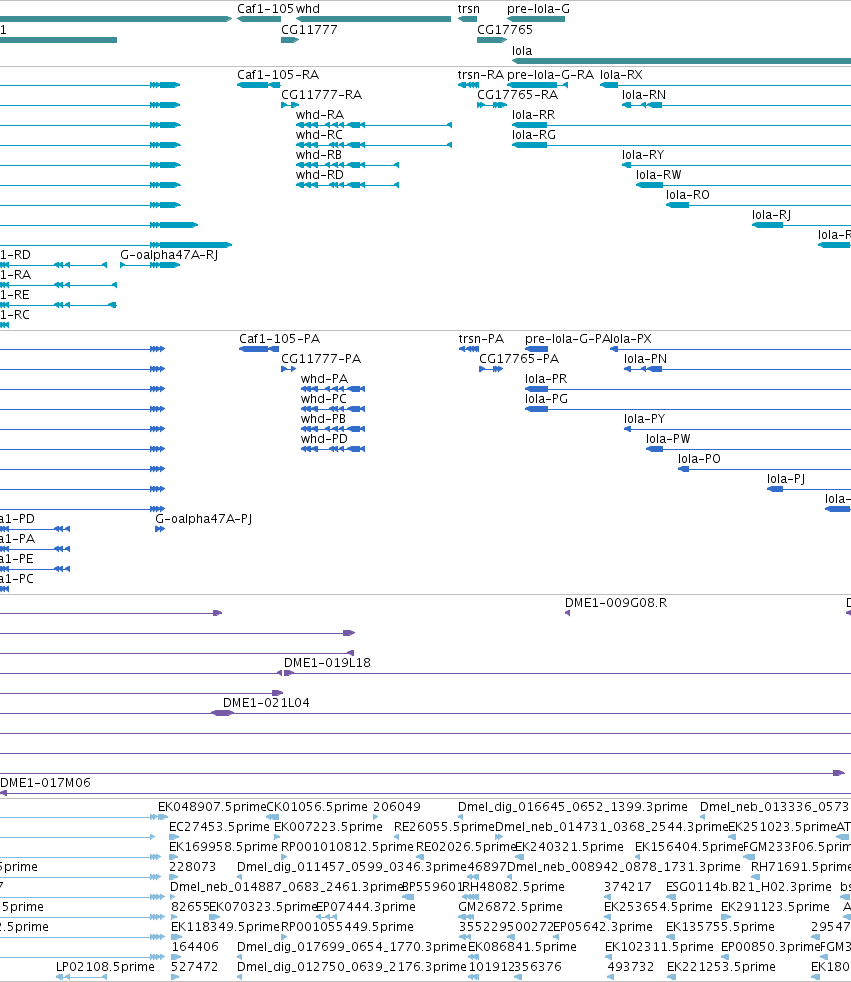The image size is (851, 982).
Task: Select the whd-PB protein label
Action: 323,419
